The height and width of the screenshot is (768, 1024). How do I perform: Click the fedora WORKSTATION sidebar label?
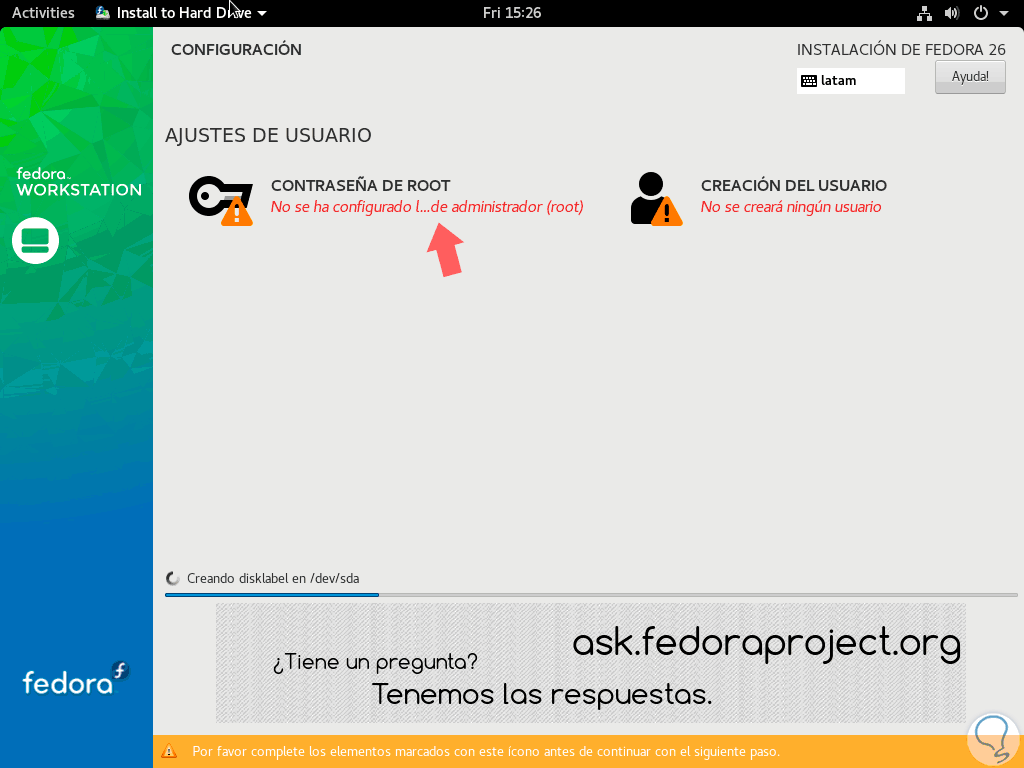pyautogui.click(x=78, y=182)
